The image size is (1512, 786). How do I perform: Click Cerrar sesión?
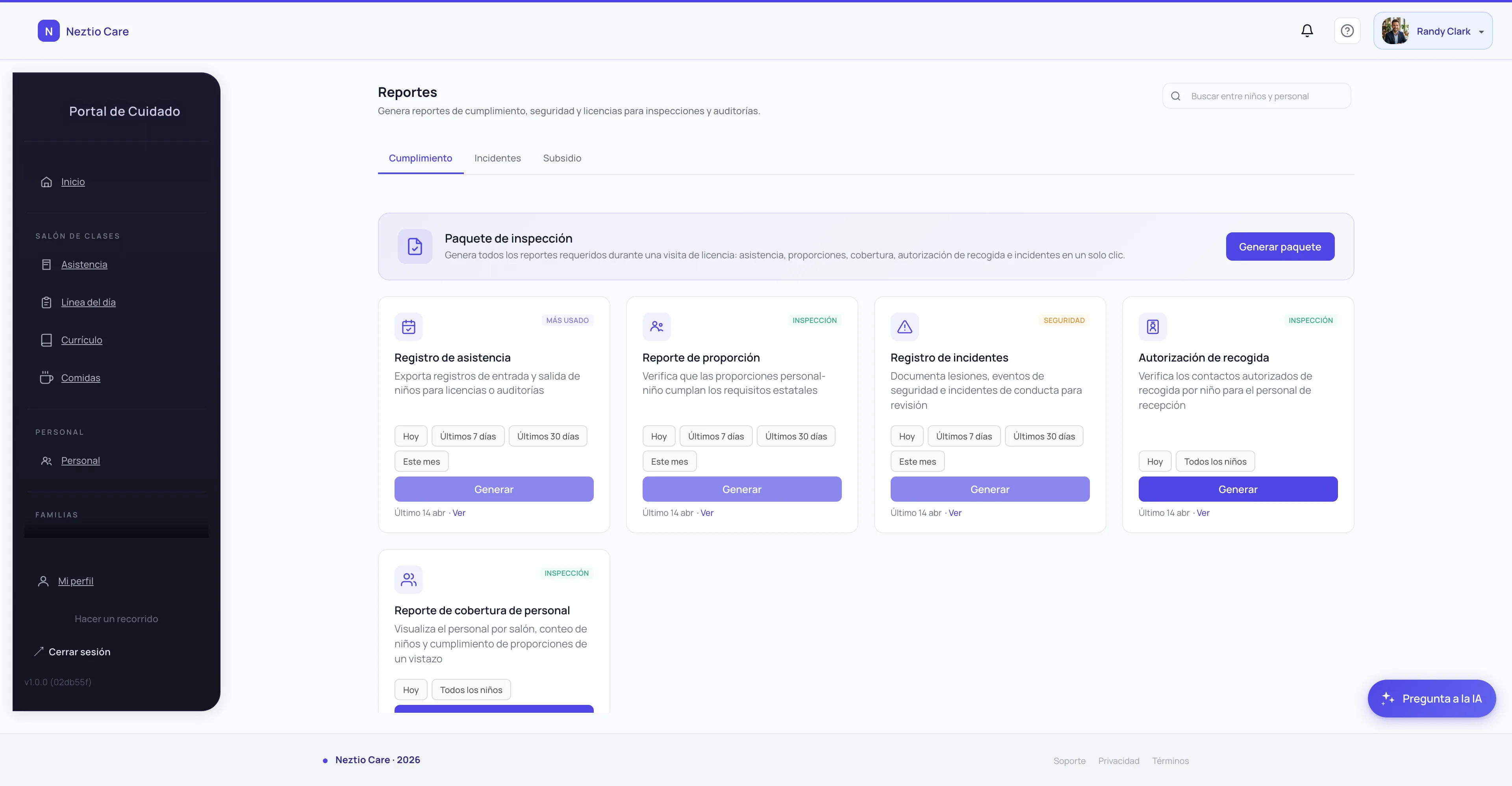click(79, 652)
